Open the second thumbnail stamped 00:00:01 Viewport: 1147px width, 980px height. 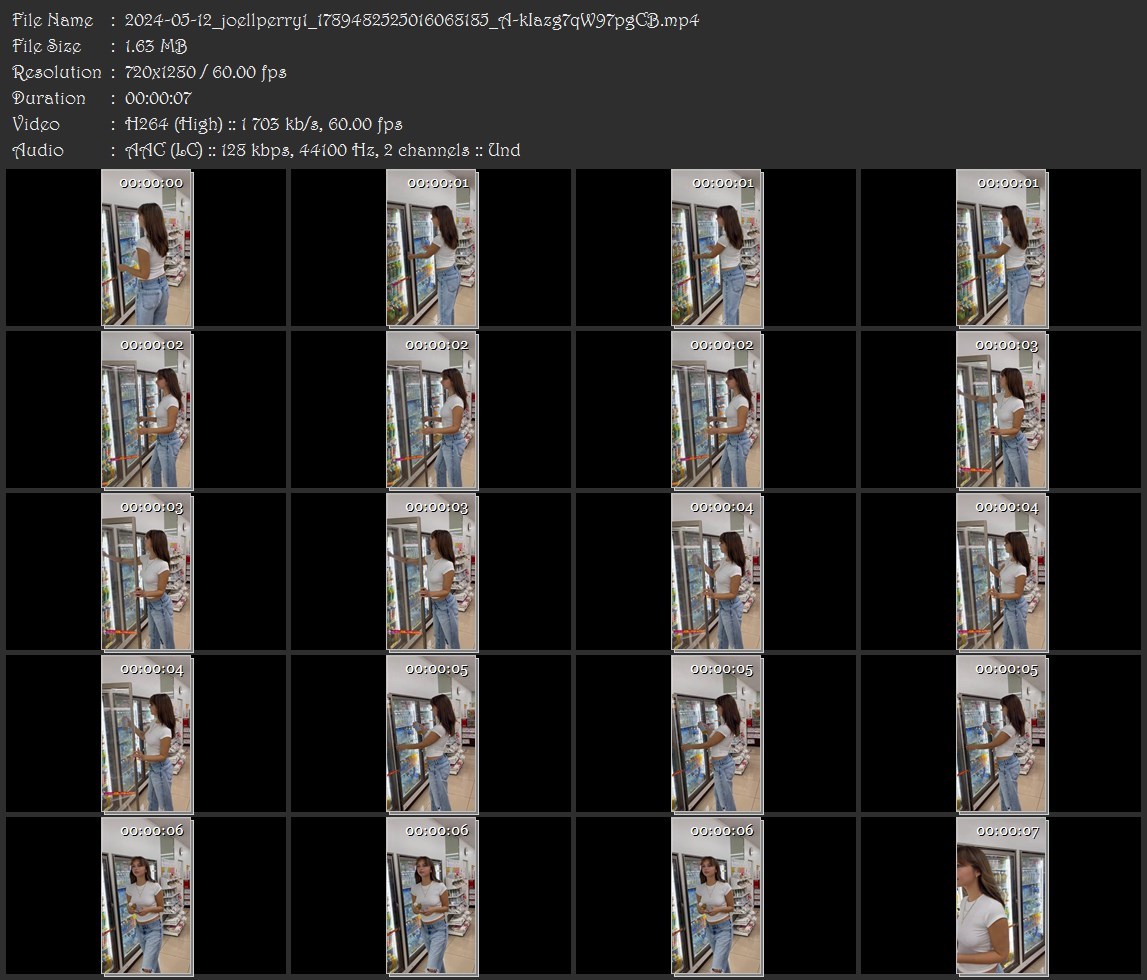[x=717, y=248]
